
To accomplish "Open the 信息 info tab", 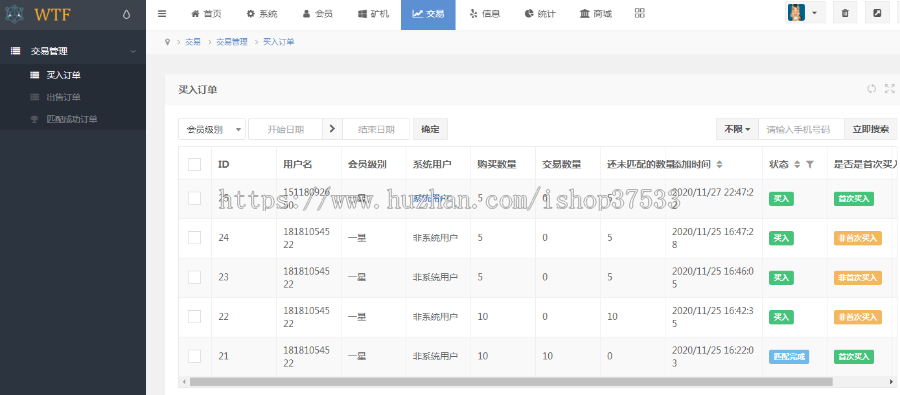I will coord(484,14).
